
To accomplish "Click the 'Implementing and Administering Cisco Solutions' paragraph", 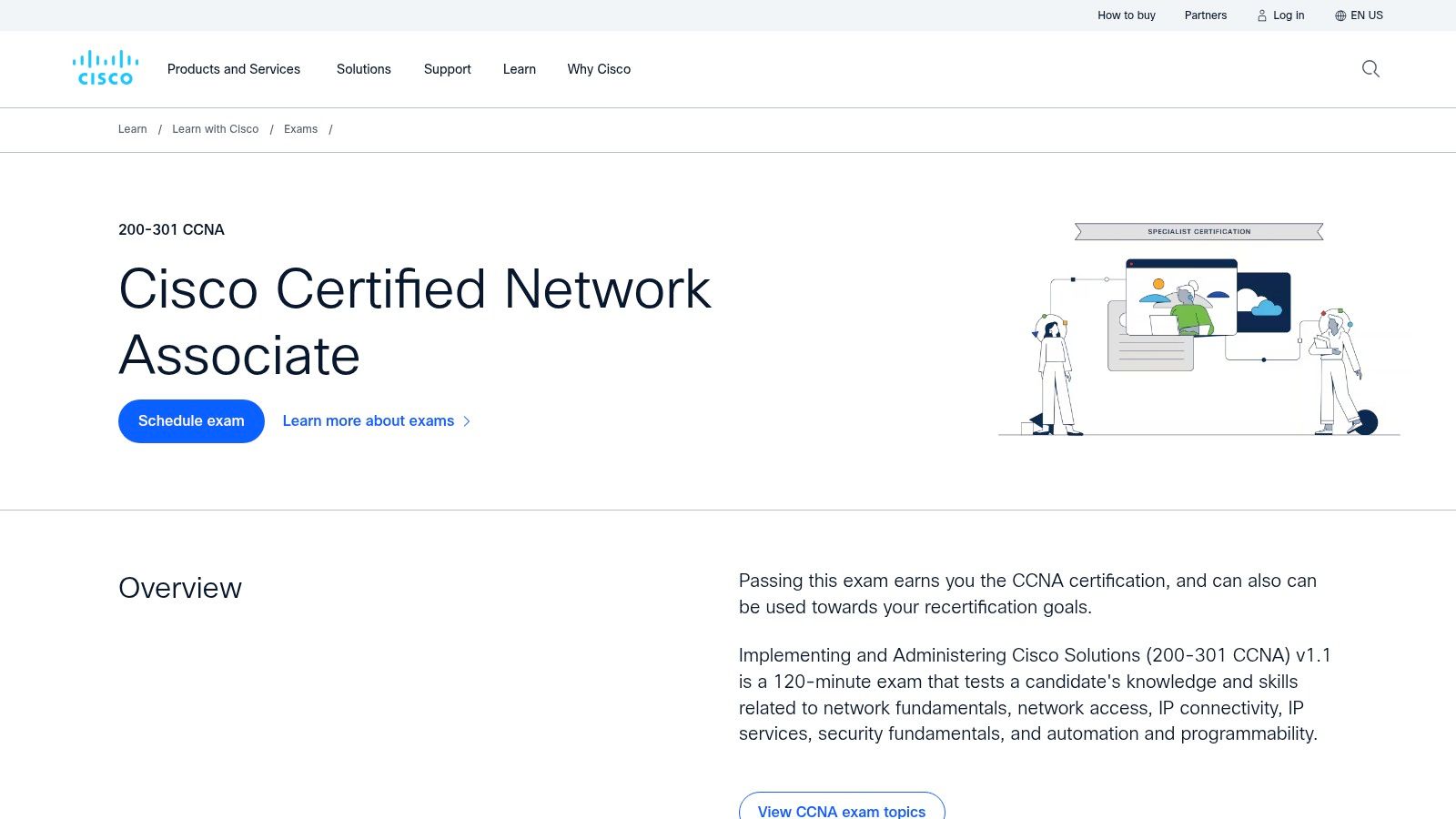I will point(1035,694).
